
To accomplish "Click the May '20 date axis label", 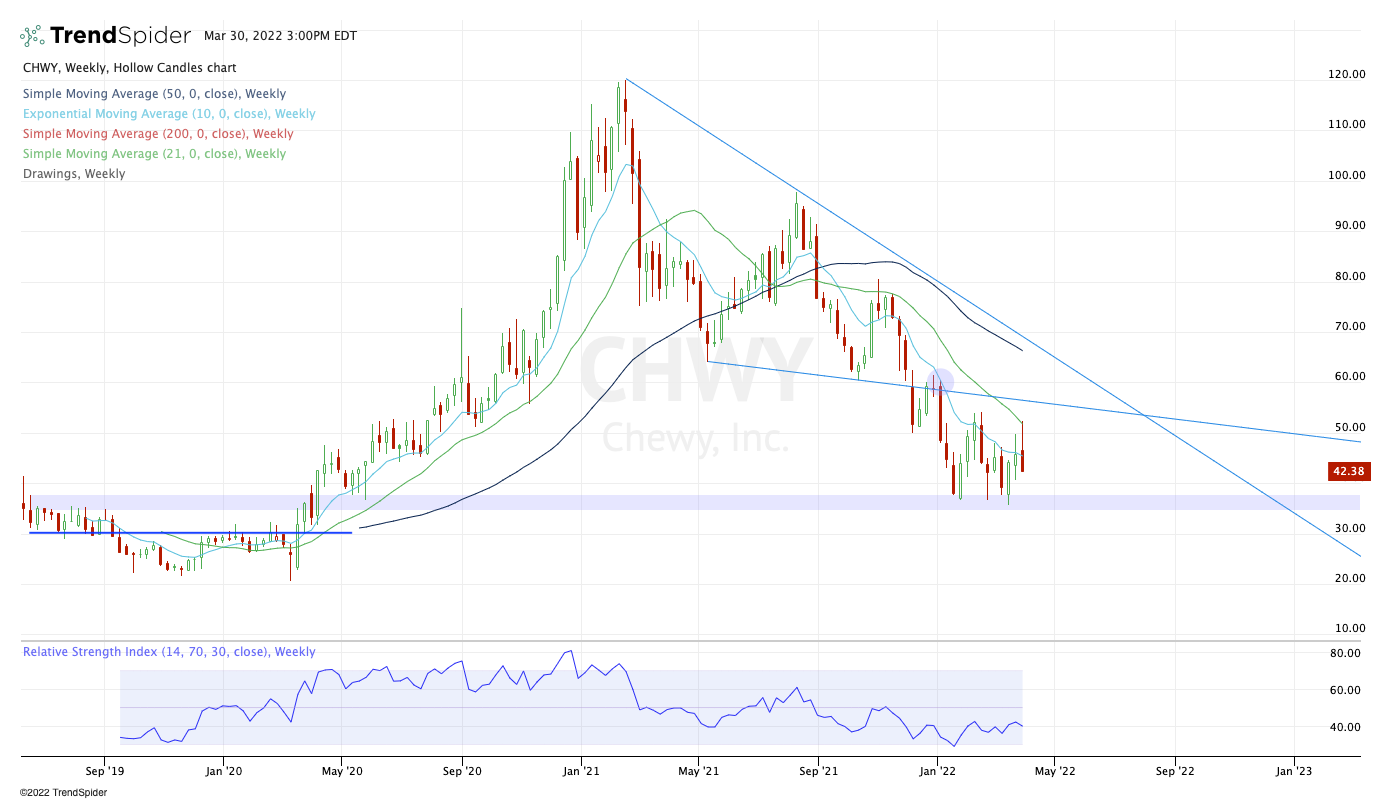I will click(342, 772).
